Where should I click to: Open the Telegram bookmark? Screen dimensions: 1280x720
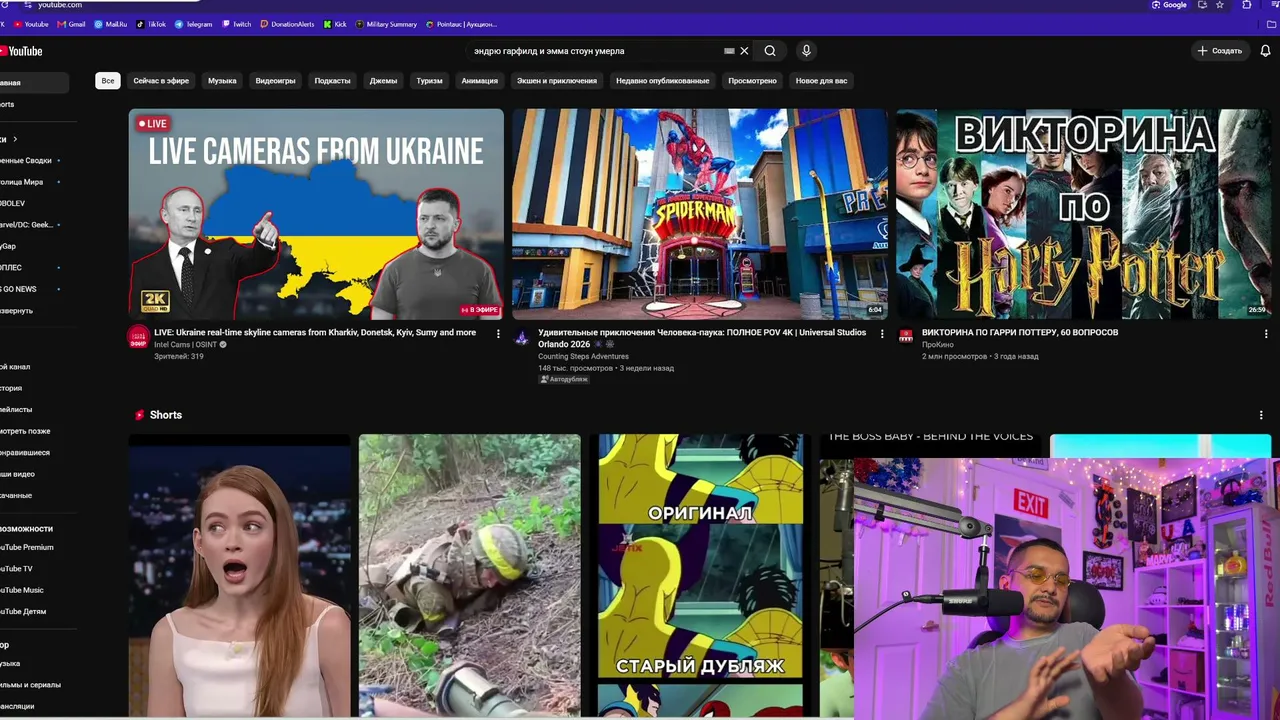194,24
